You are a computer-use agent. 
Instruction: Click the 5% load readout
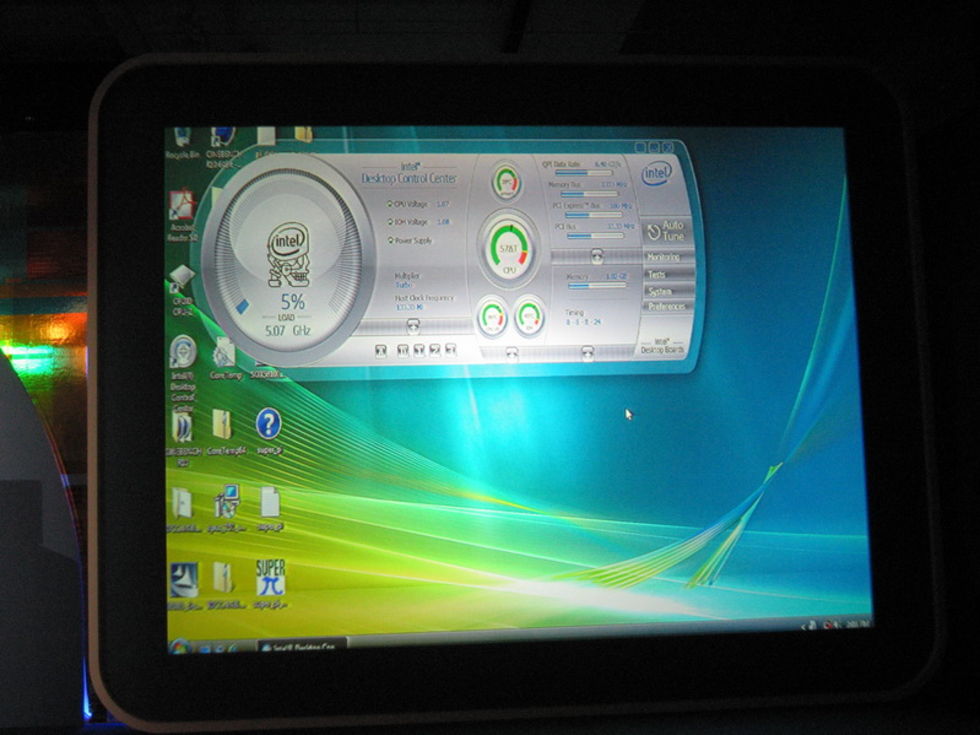click(292, 302)
